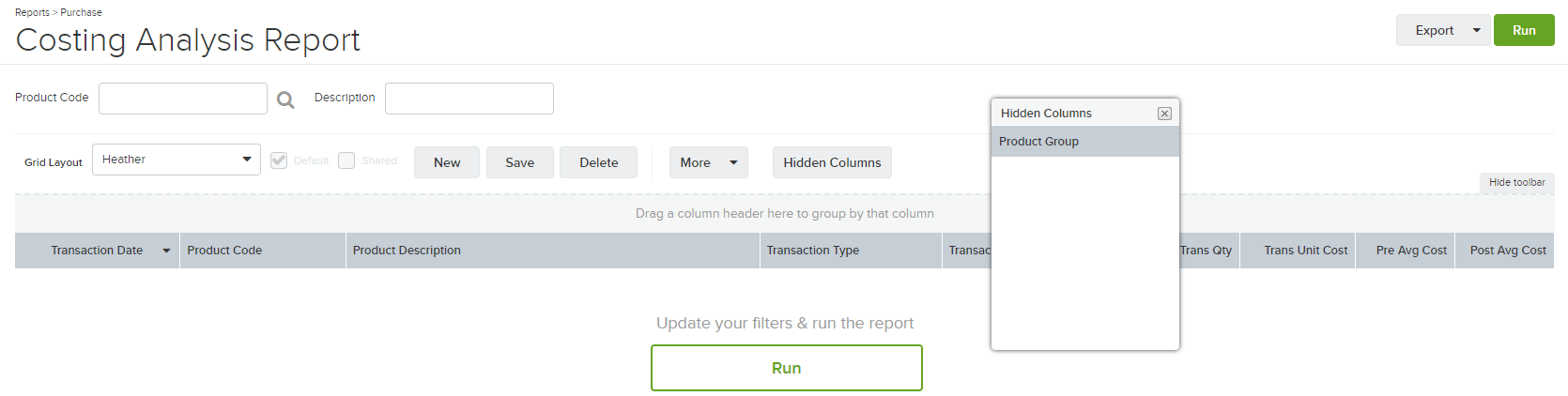Image resolution: width=1568 pixels, height=396 pixels.
Task: Expand the Grid Layout dropdown showing Heather
Action: point(177,160)
